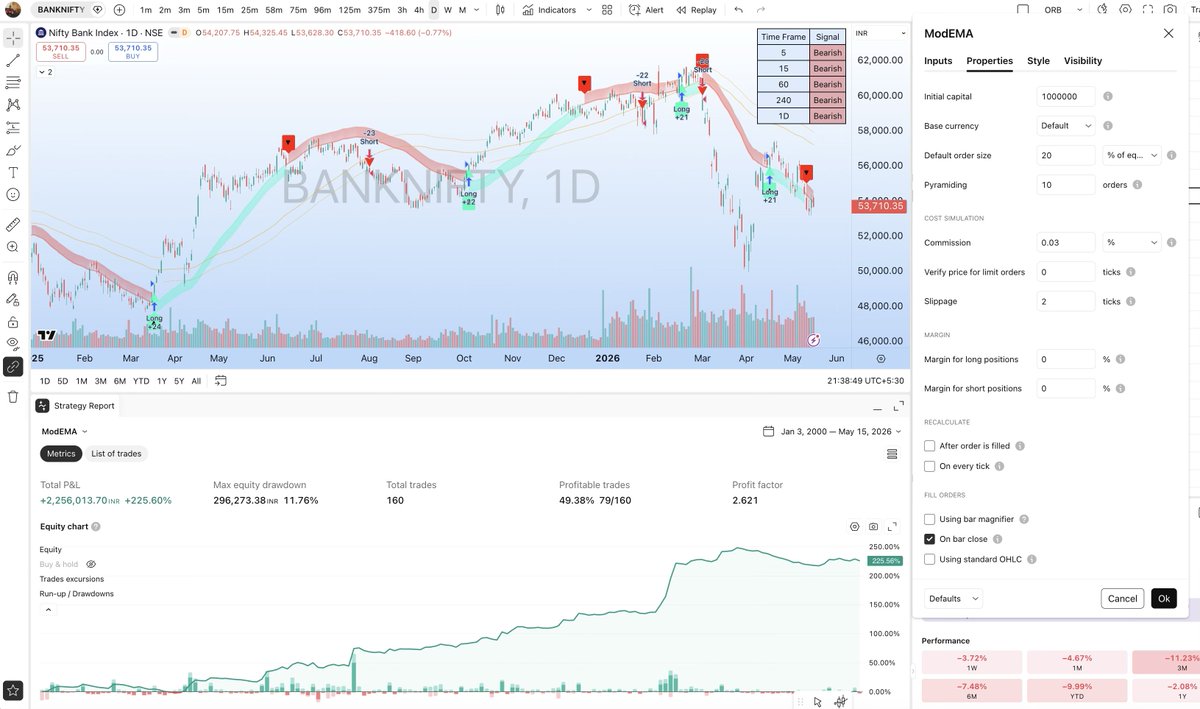Show info tooltip for Slippage
Screen dimensions: 1200x709
click(x=1133, y=301)
